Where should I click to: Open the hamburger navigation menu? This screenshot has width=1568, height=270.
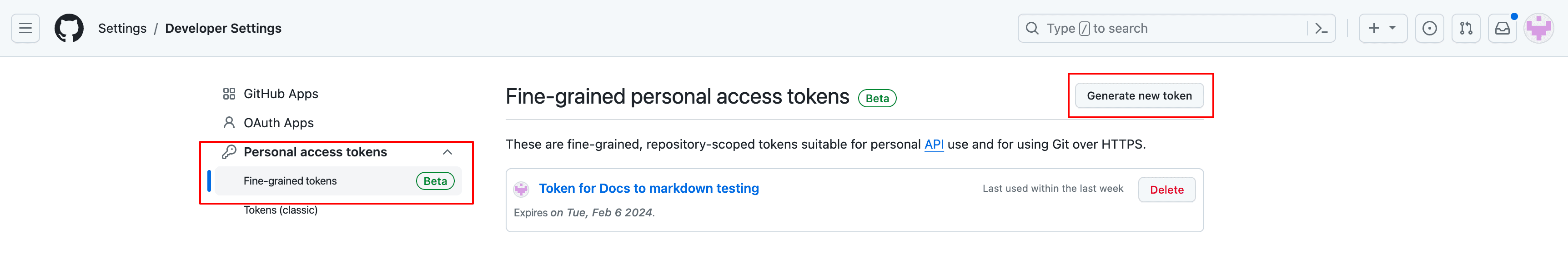pos(25,28)
